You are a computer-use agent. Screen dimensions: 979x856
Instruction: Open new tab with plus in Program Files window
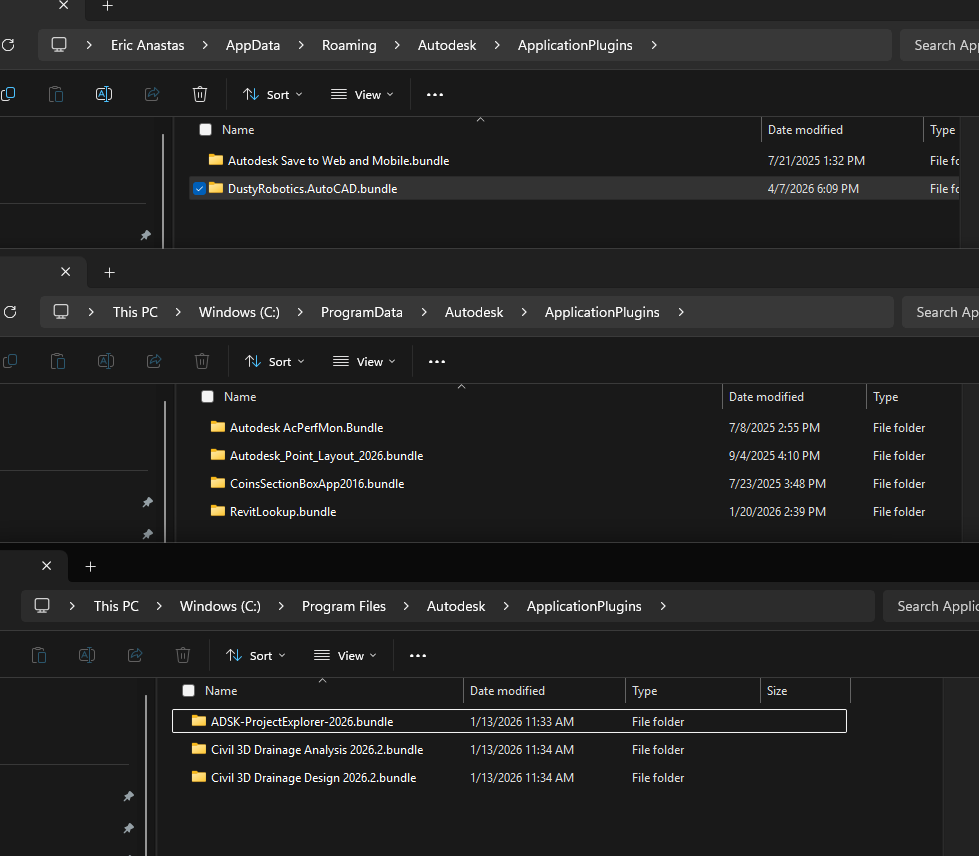[91, 566]
